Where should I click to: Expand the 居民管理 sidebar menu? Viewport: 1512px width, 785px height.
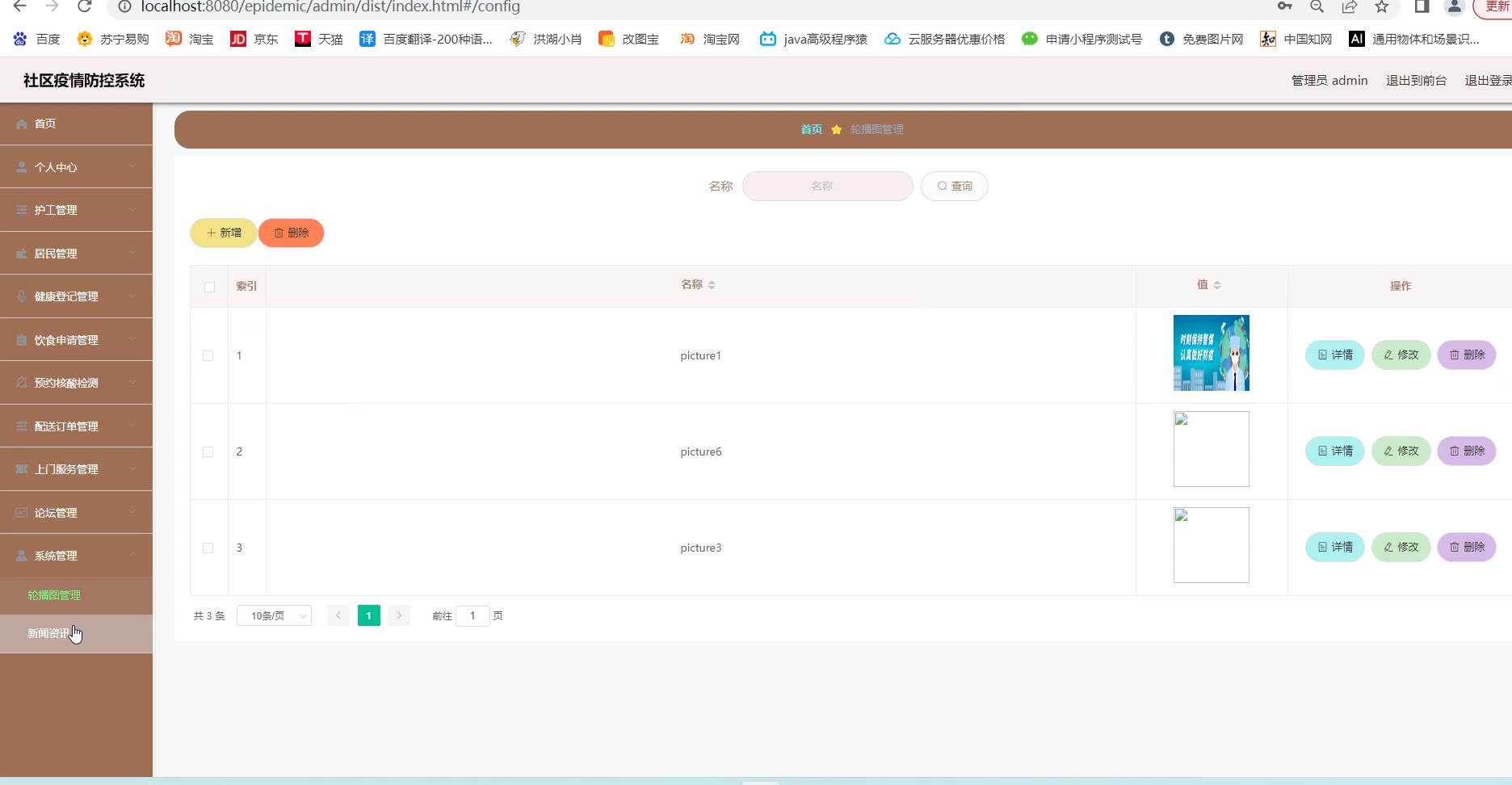click(76, 254)
